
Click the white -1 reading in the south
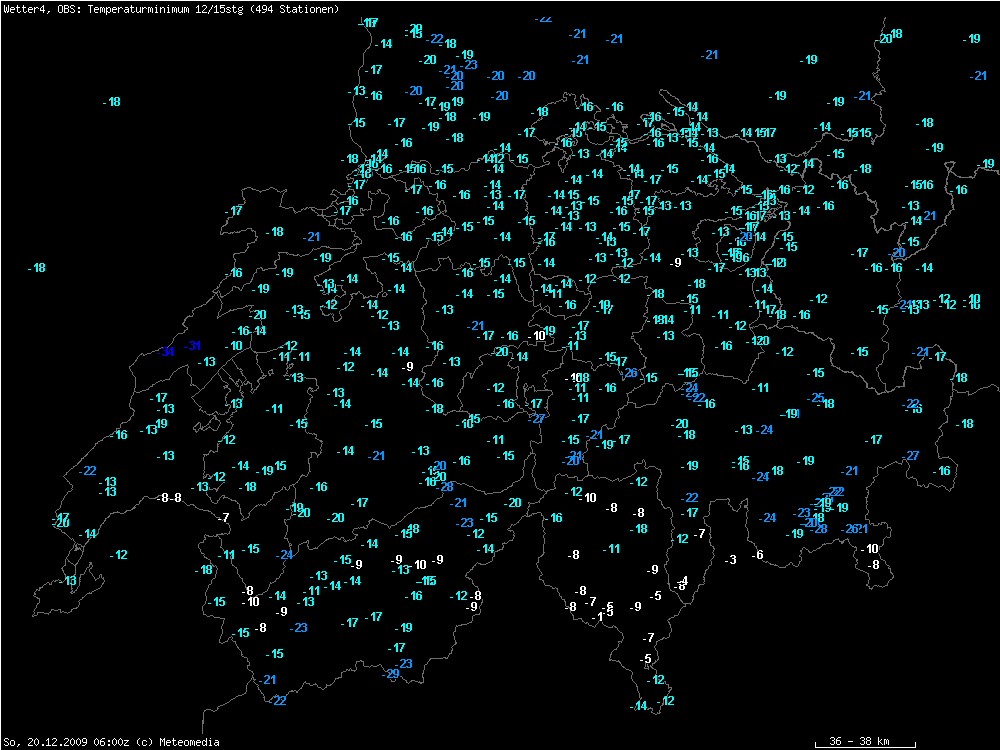tap(597, 615)
